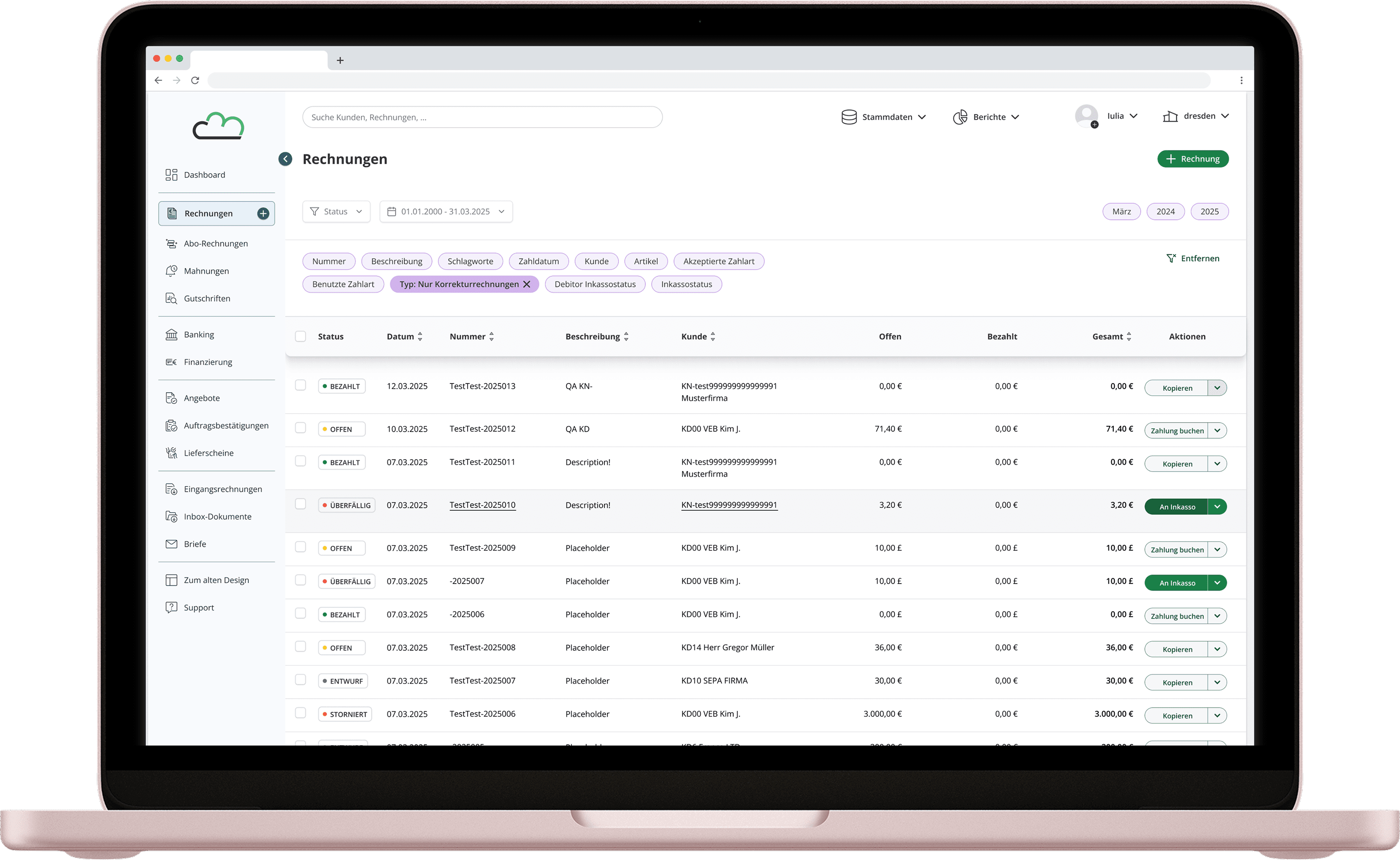Collapse the sidebar with the round arrow button
This screenshot has width=1400, height=860.
click(285, 159)
